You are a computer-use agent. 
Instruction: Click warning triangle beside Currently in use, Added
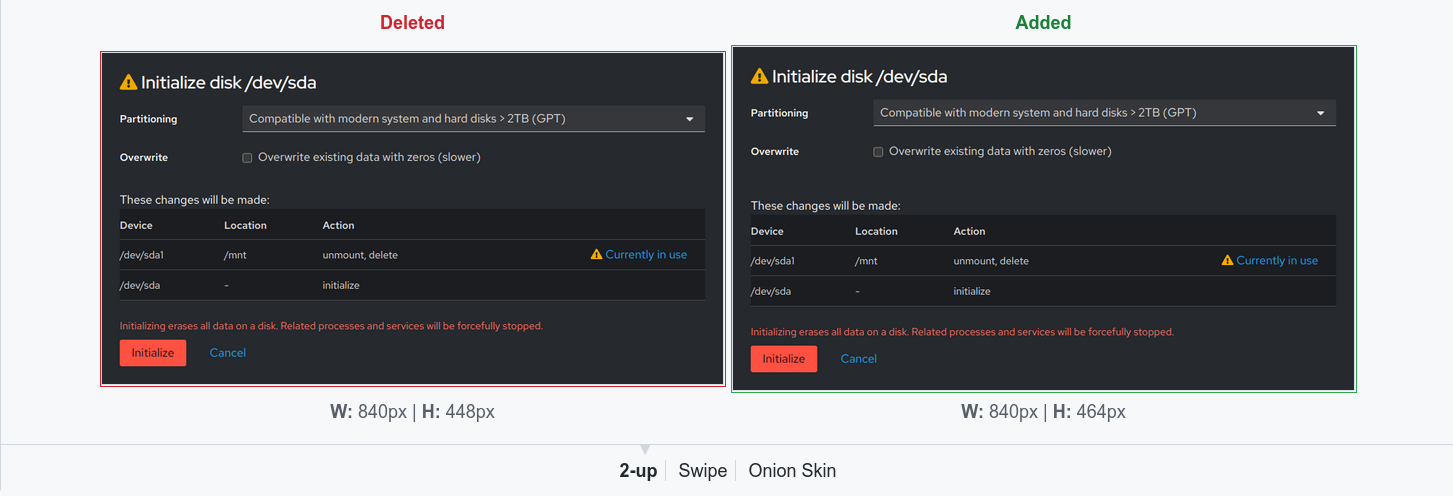click(x=1227, y=261)
